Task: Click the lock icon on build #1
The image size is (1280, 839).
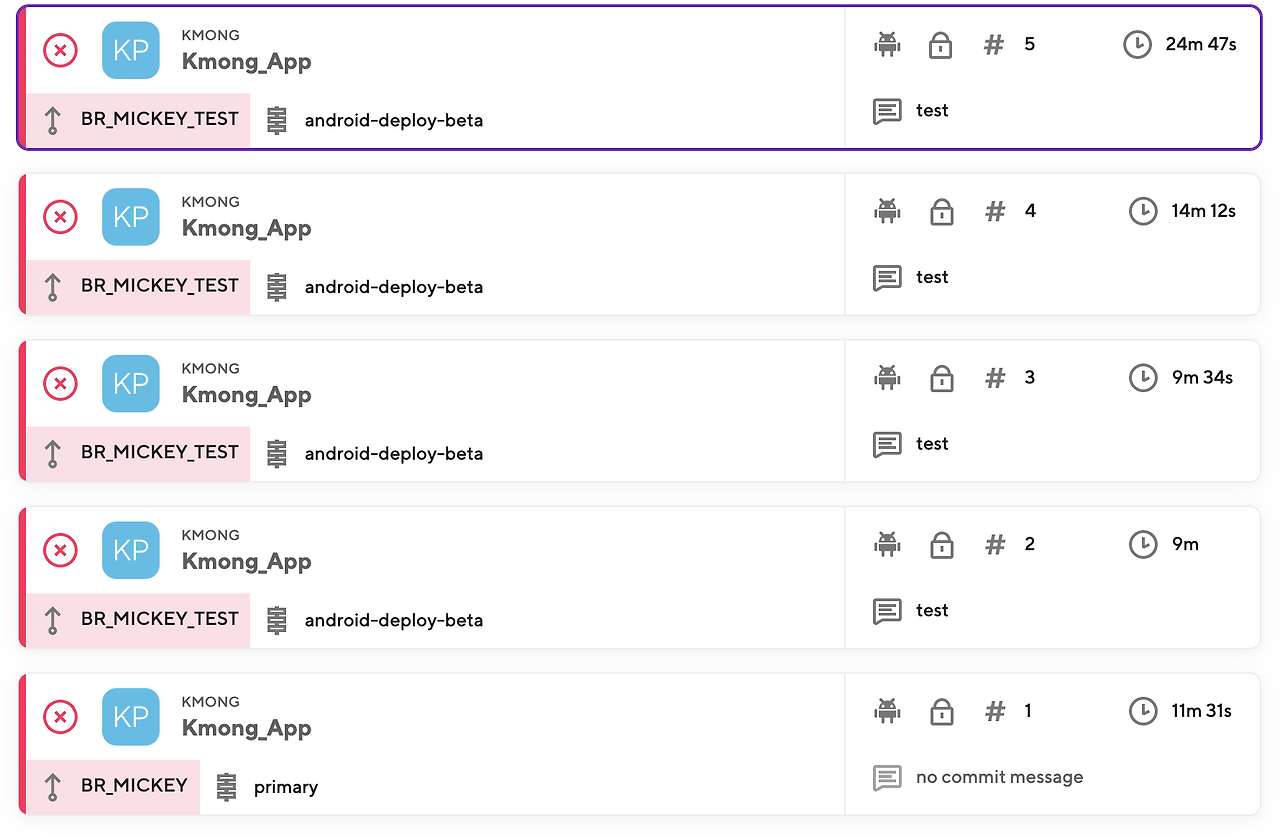Action: click(x=940, y=711)
